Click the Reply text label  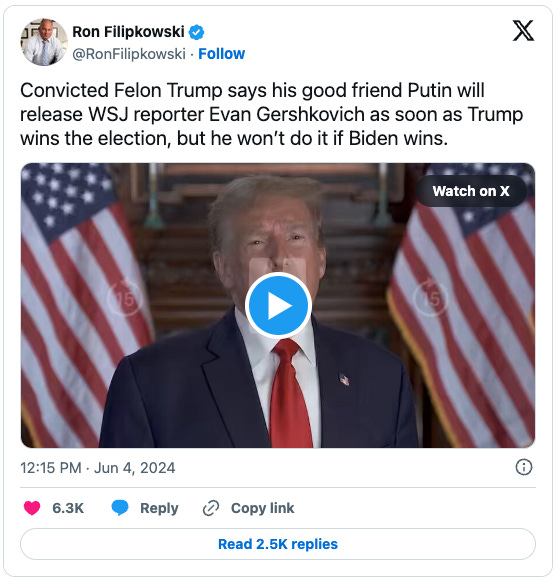(159, 508)
